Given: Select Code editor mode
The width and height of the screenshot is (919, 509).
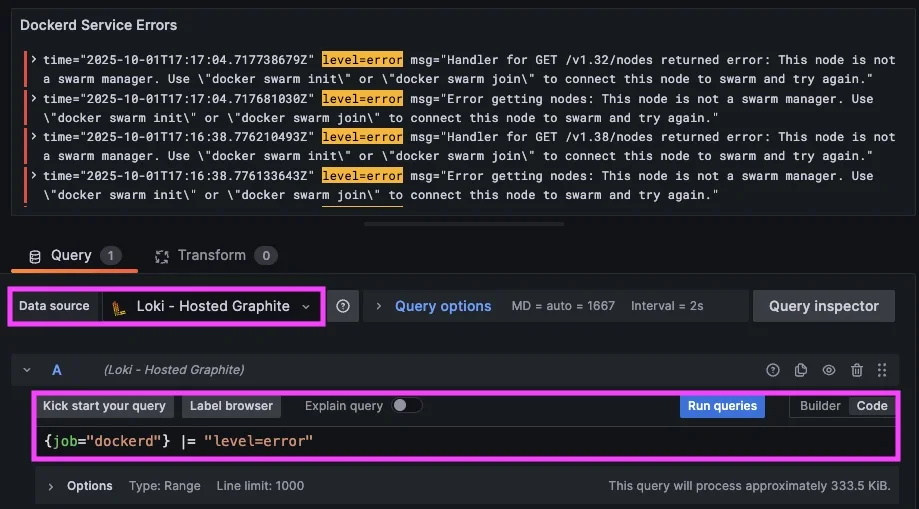Looking at the screenshot, I should click(x=872, y=406).
